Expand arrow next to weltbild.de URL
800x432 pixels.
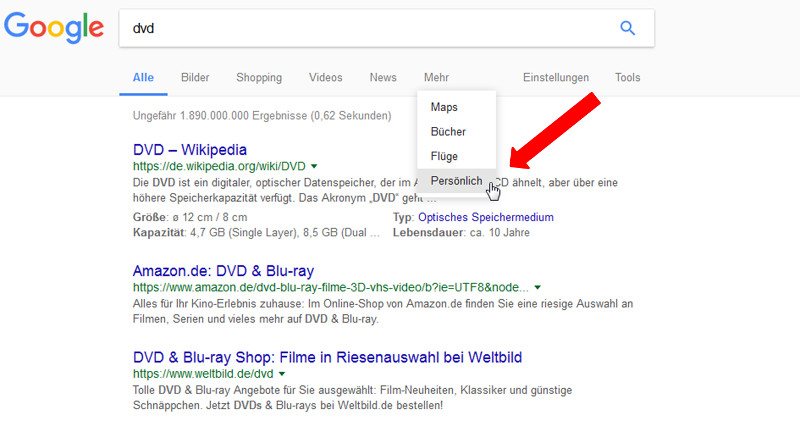[282, 374]
